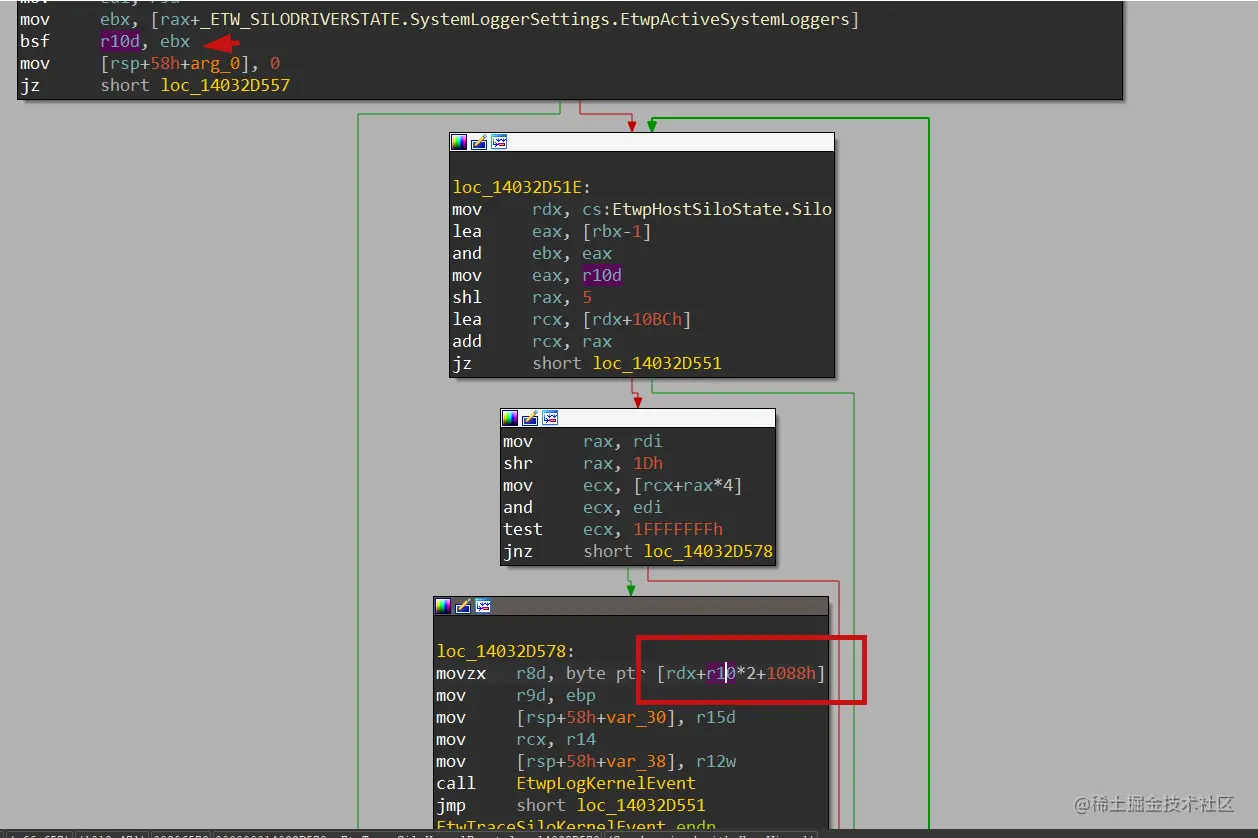Follow 'loc_14032D551' in the jz line

657,363
